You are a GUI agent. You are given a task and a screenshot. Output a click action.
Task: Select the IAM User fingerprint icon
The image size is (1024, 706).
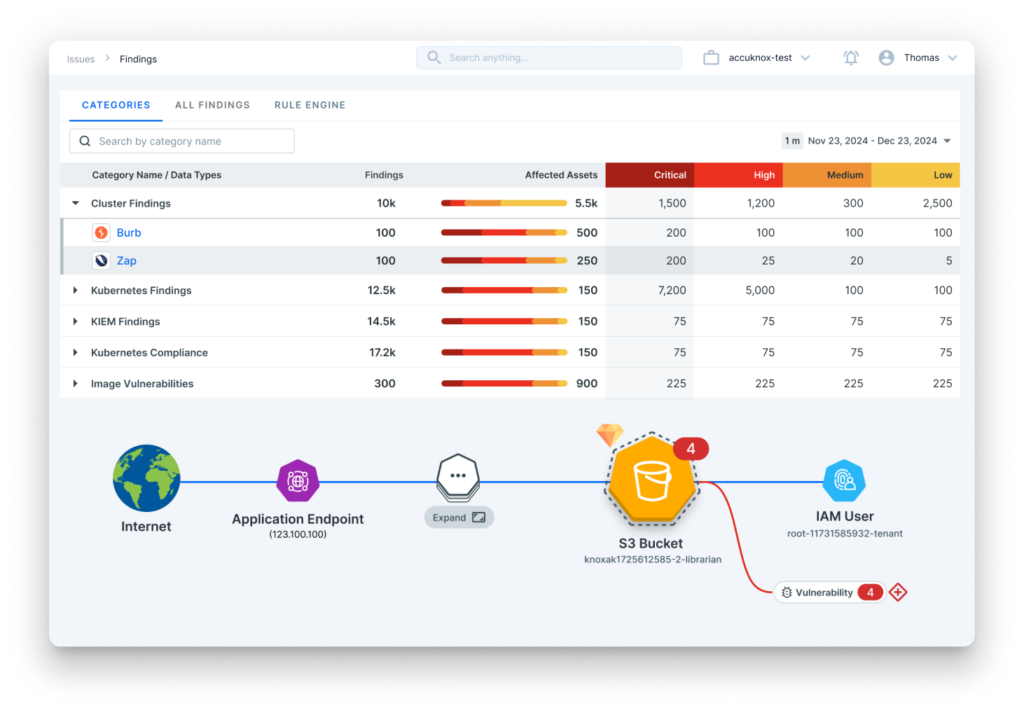tap(844, 481)
